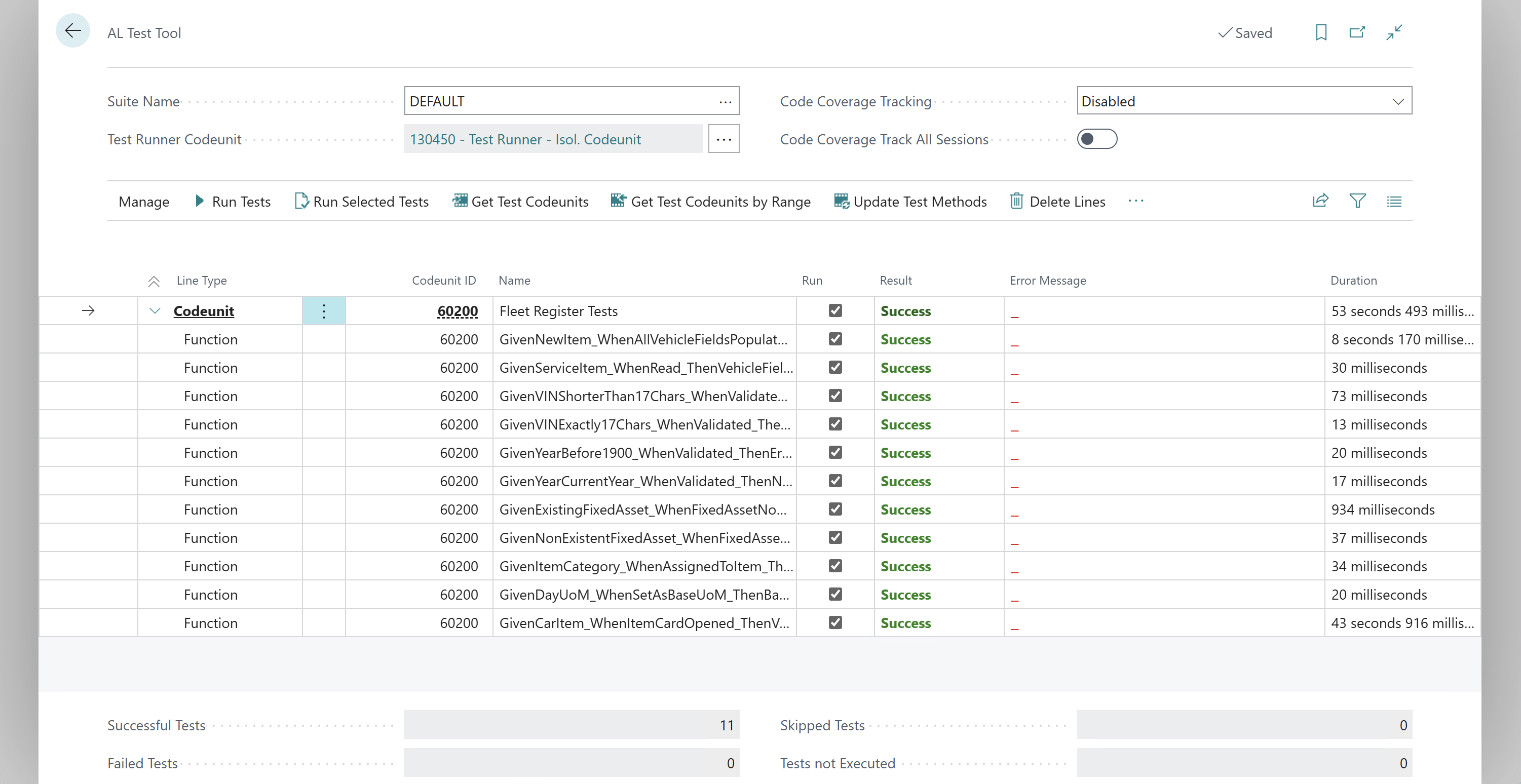Image resolution: width=1521 pixels, height=784 pixels.
Task: Show more actions via the toolbar ellipsis
Action: (1135, 201)
